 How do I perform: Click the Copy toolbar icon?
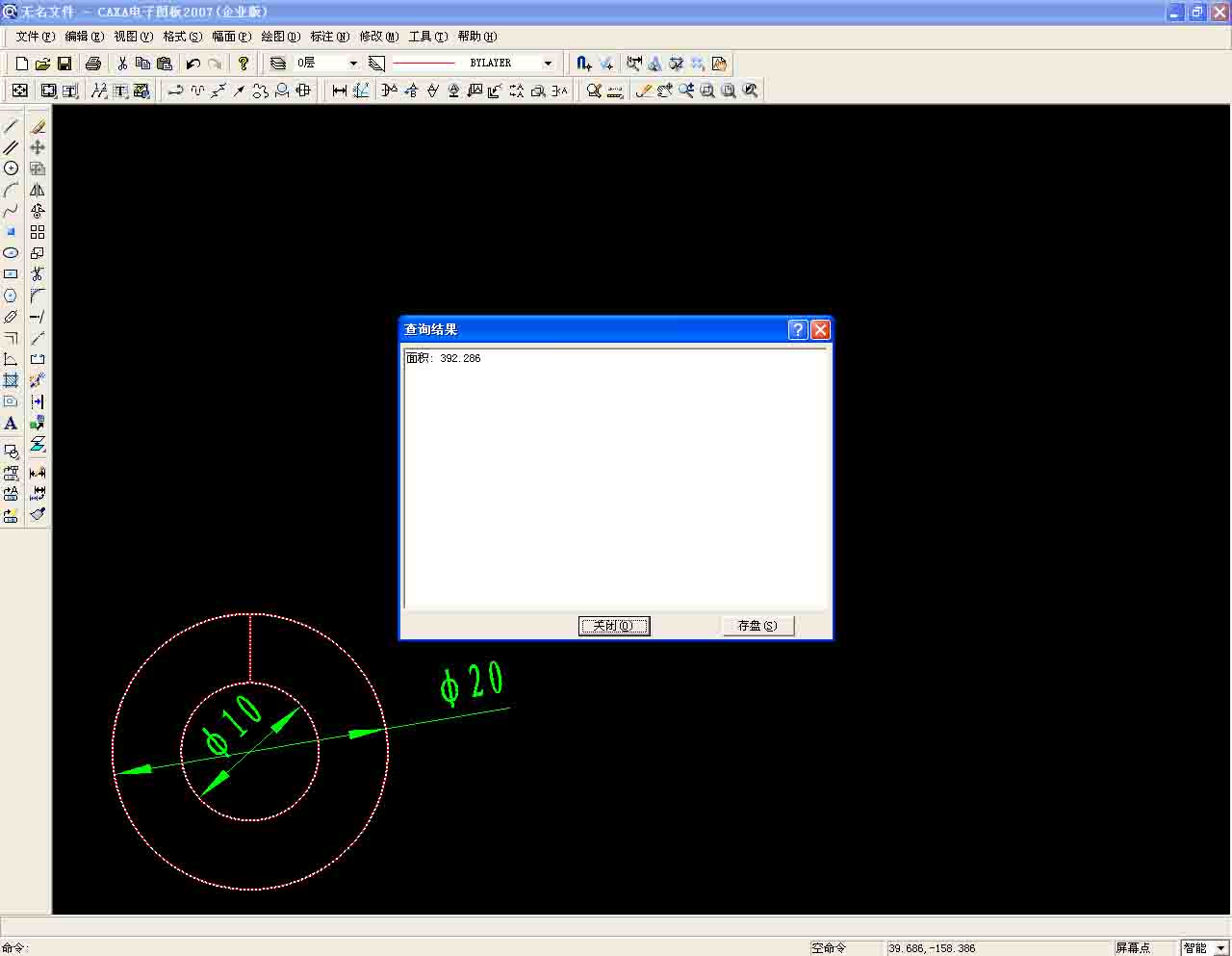[143, 64]
